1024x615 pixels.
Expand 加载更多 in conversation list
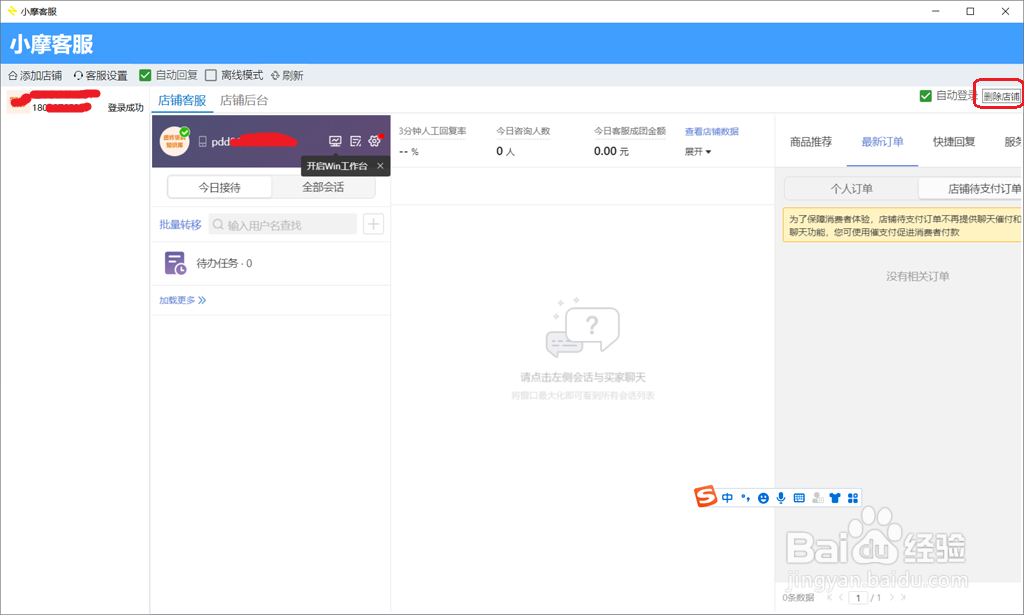pyautogui.click(x=182, y=300)
